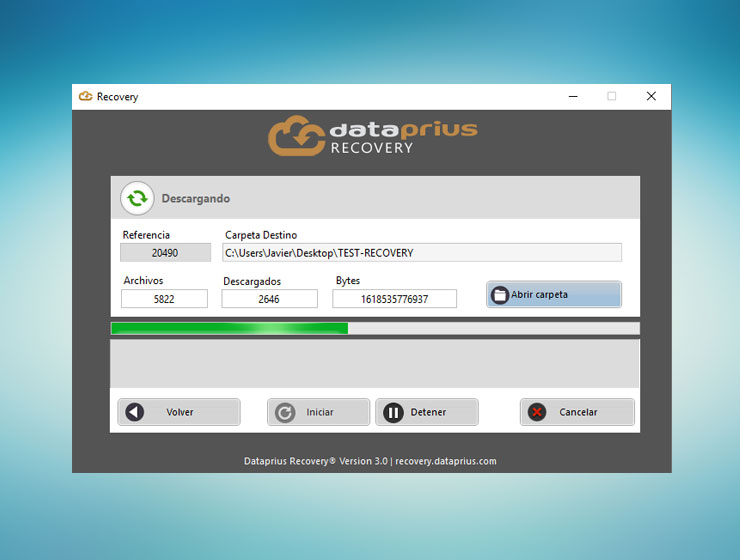Click the pause icon on the Detener button
Viewport: 740px width, 560px height.
393,412
